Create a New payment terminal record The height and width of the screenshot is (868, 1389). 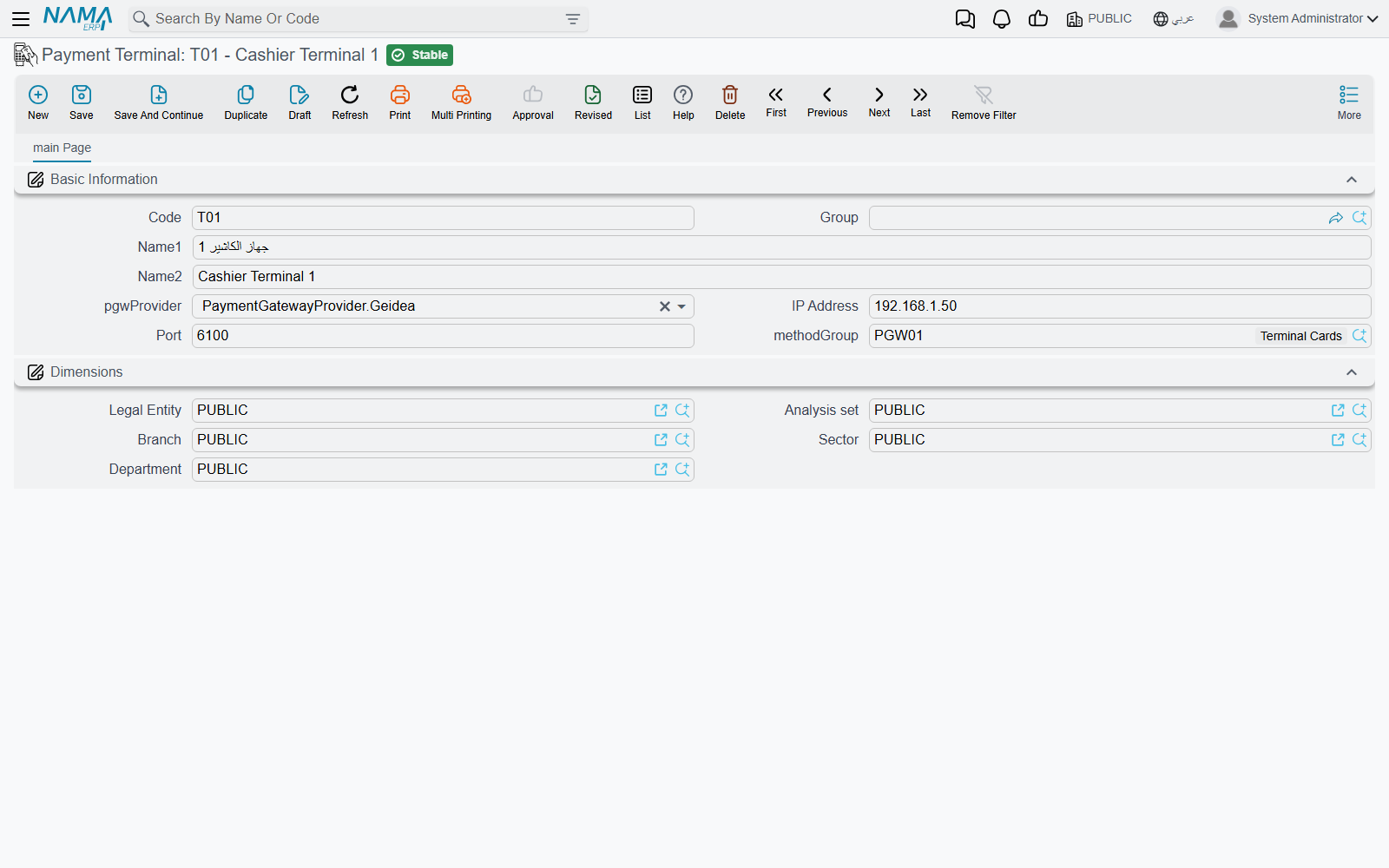[x=38, y=102]
